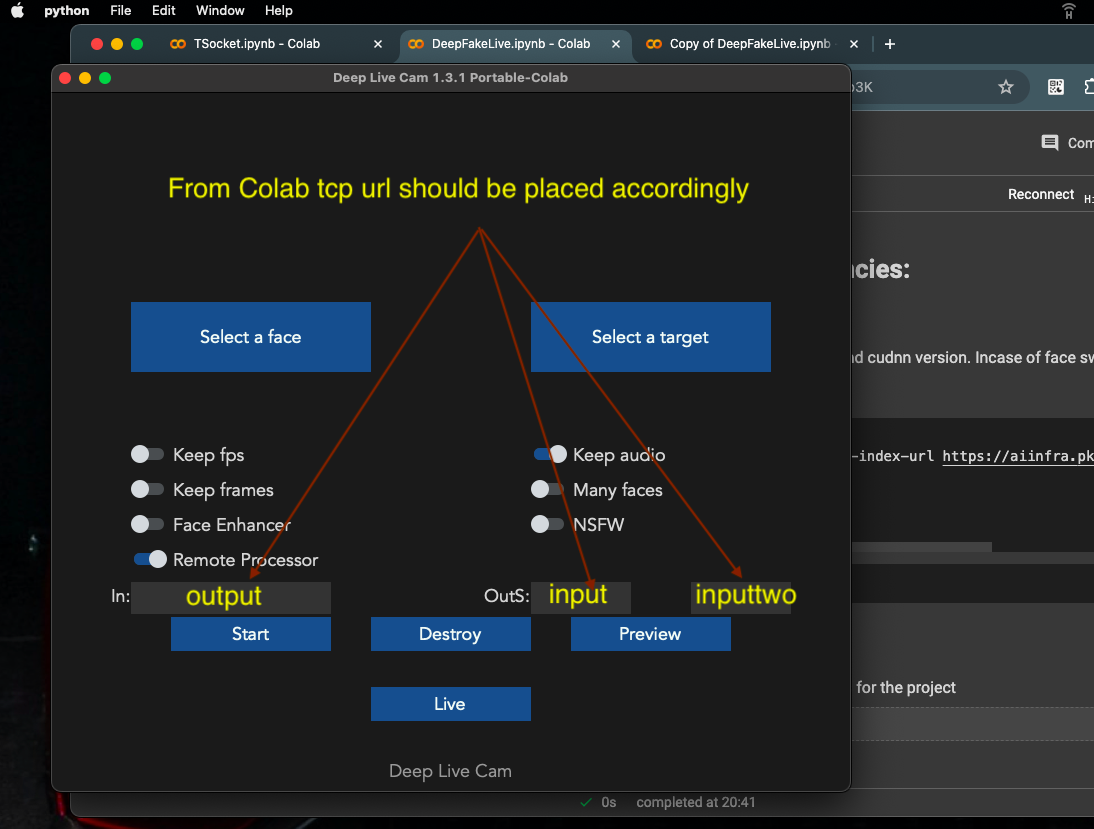Open the Window menu in menu bar
Screen dimensions: 1094x829
(x=220, y=11)
